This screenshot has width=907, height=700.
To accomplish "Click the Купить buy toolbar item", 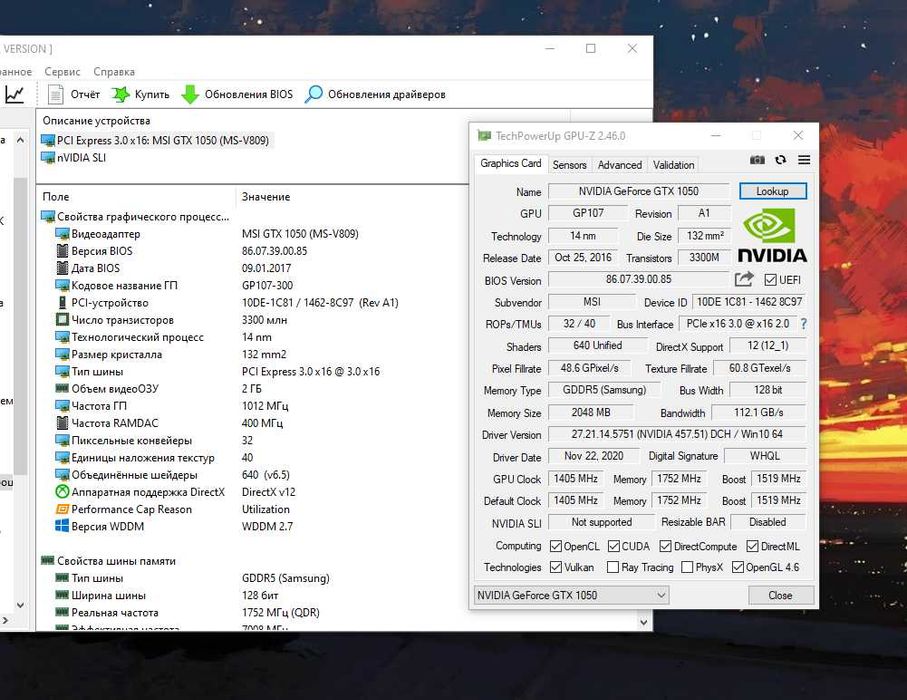I will (x=141, y=94).
